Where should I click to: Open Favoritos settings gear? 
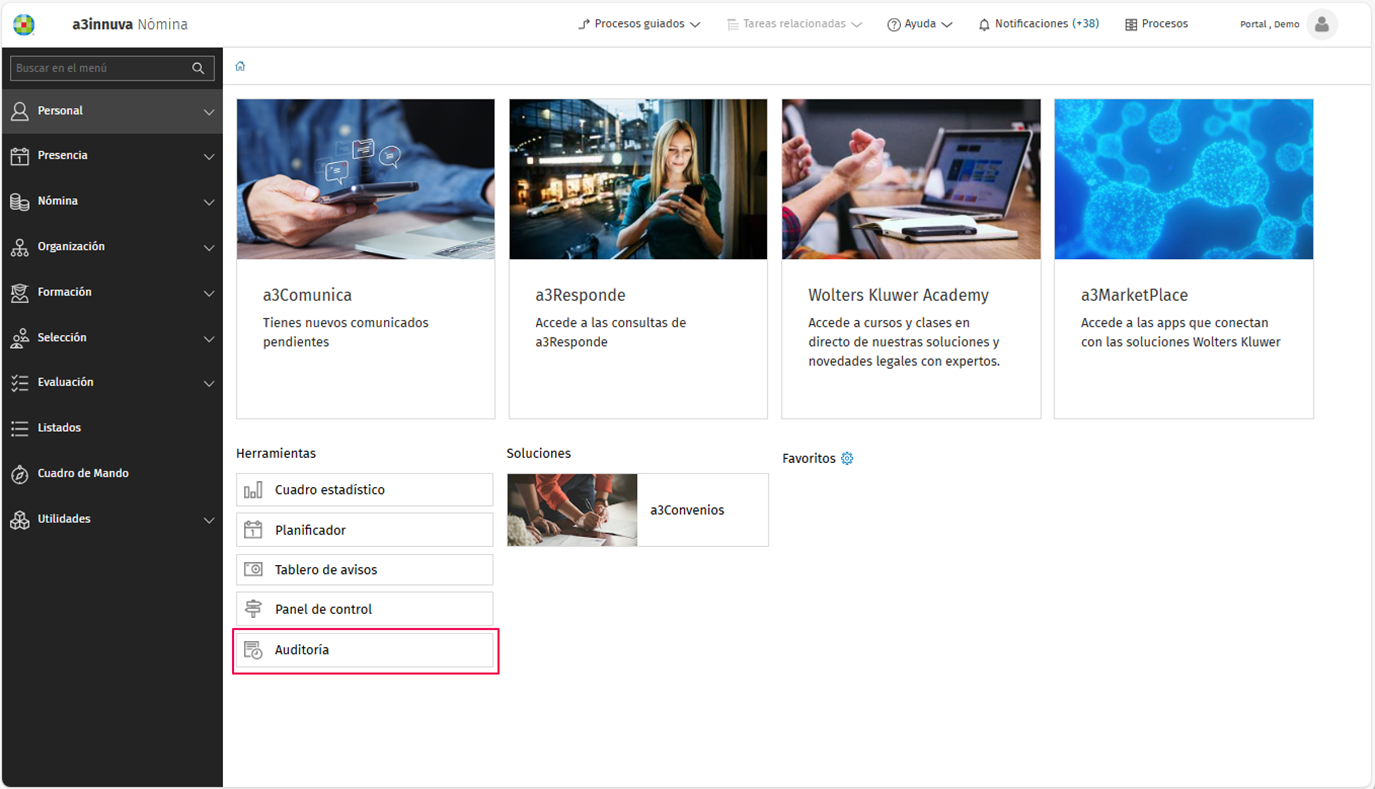click(x=847, y=458)
